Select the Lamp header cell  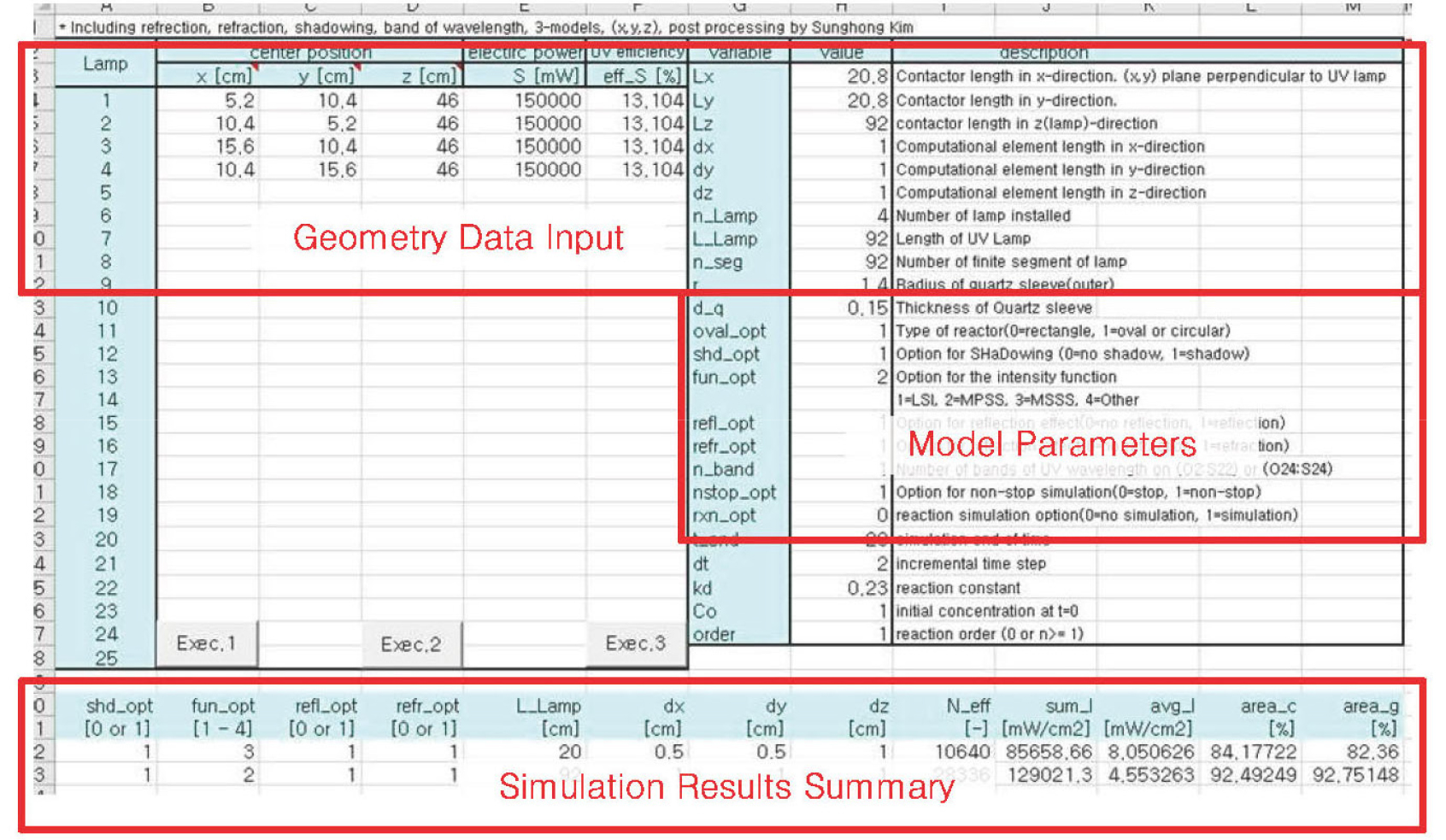click(x=105, y=64)
